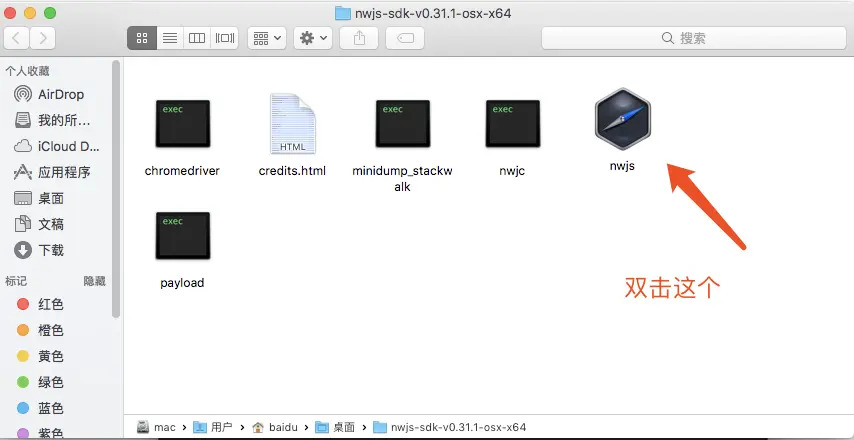Click baidu in the path bar

(275, 427)
